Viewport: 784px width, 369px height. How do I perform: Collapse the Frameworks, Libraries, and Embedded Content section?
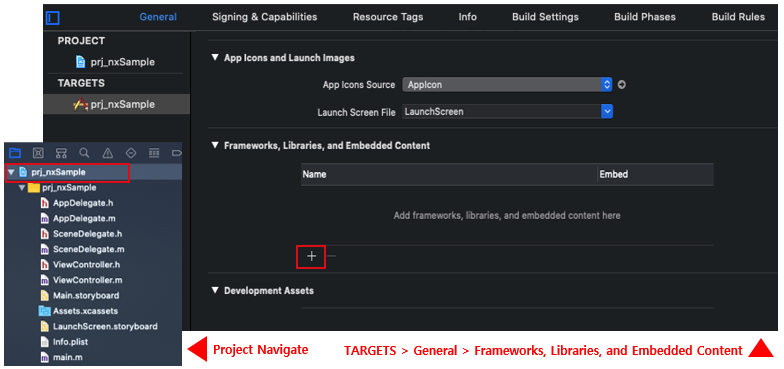pos(215,146)
